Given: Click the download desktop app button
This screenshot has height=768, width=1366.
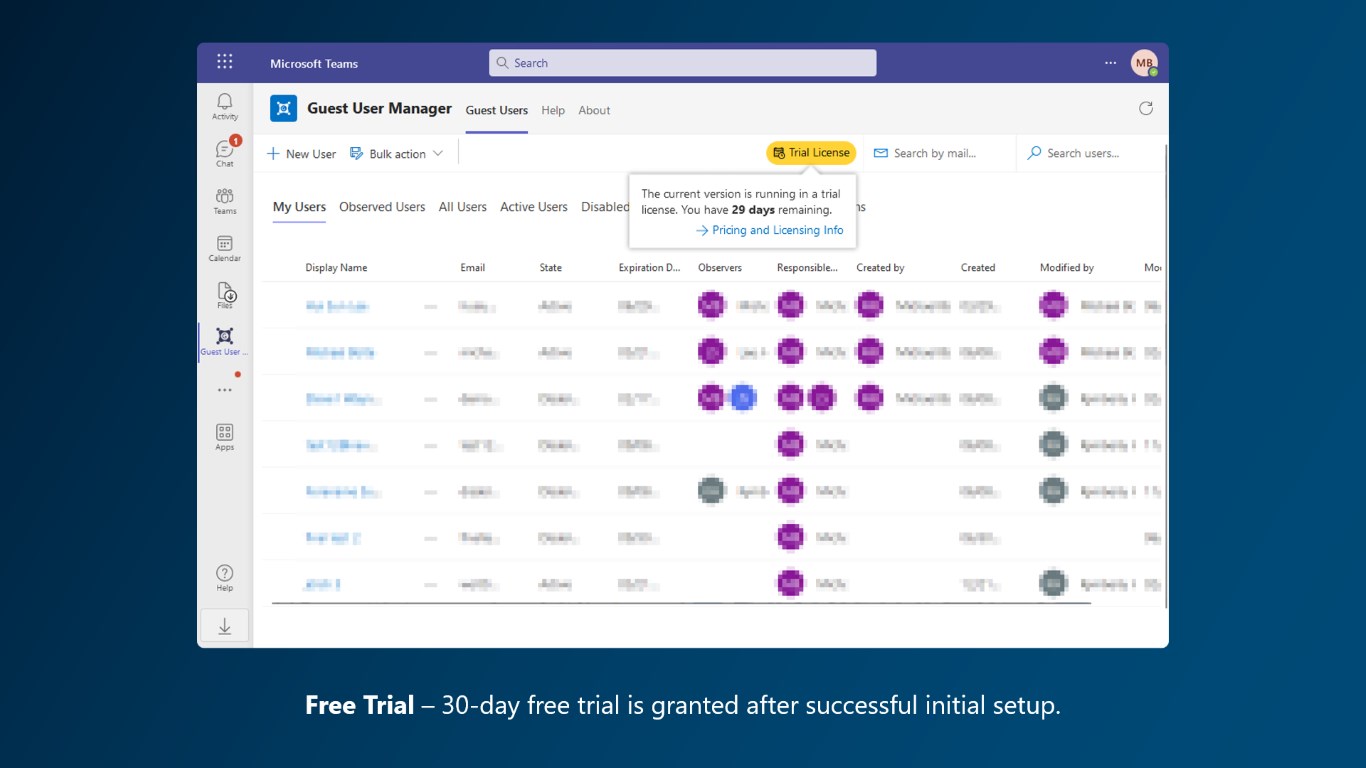Looking at the screenshot, I should tap(225, 626).
